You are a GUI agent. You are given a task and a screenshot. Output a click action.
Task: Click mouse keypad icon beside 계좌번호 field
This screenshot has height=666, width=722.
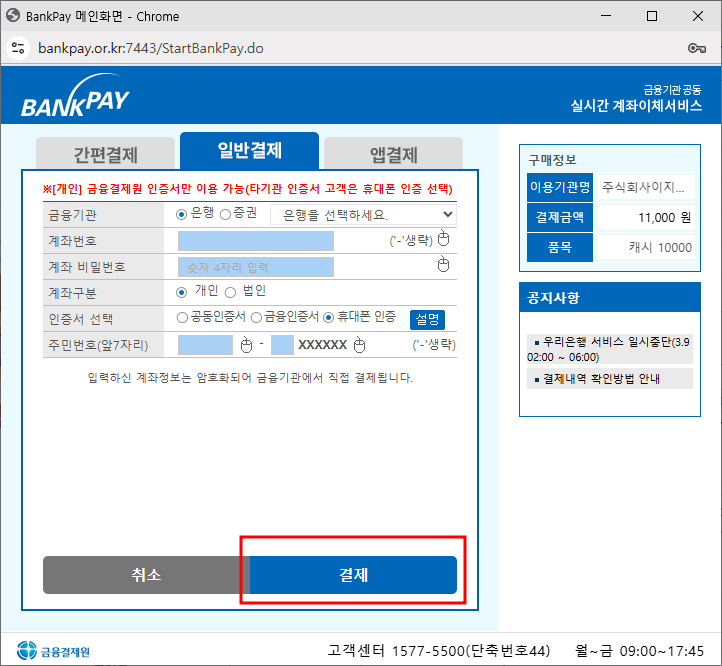444,240
